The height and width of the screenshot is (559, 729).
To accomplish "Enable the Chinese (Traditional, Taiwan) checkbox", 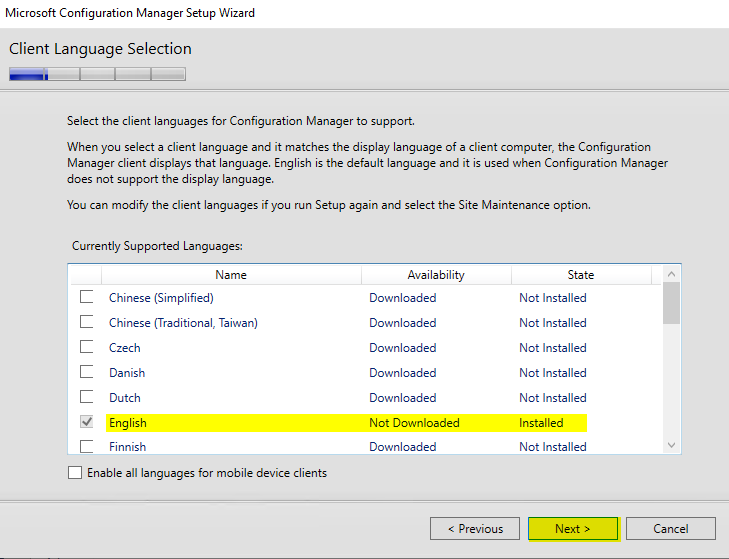I will tap(87, 322).
